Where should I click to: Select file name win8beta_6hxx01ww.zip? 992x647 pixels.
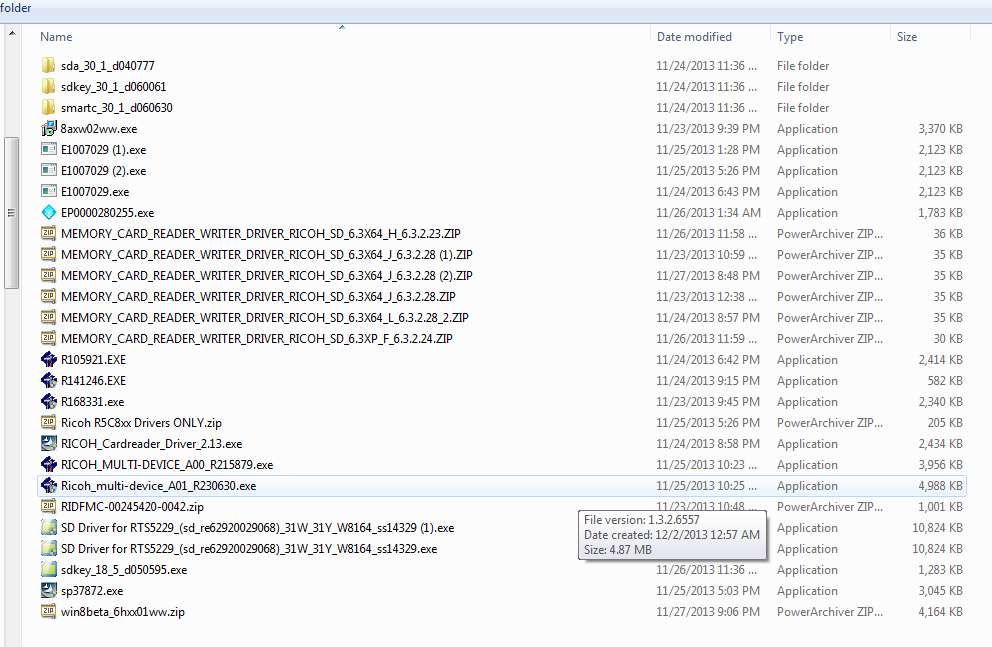(x=123, y=611)
